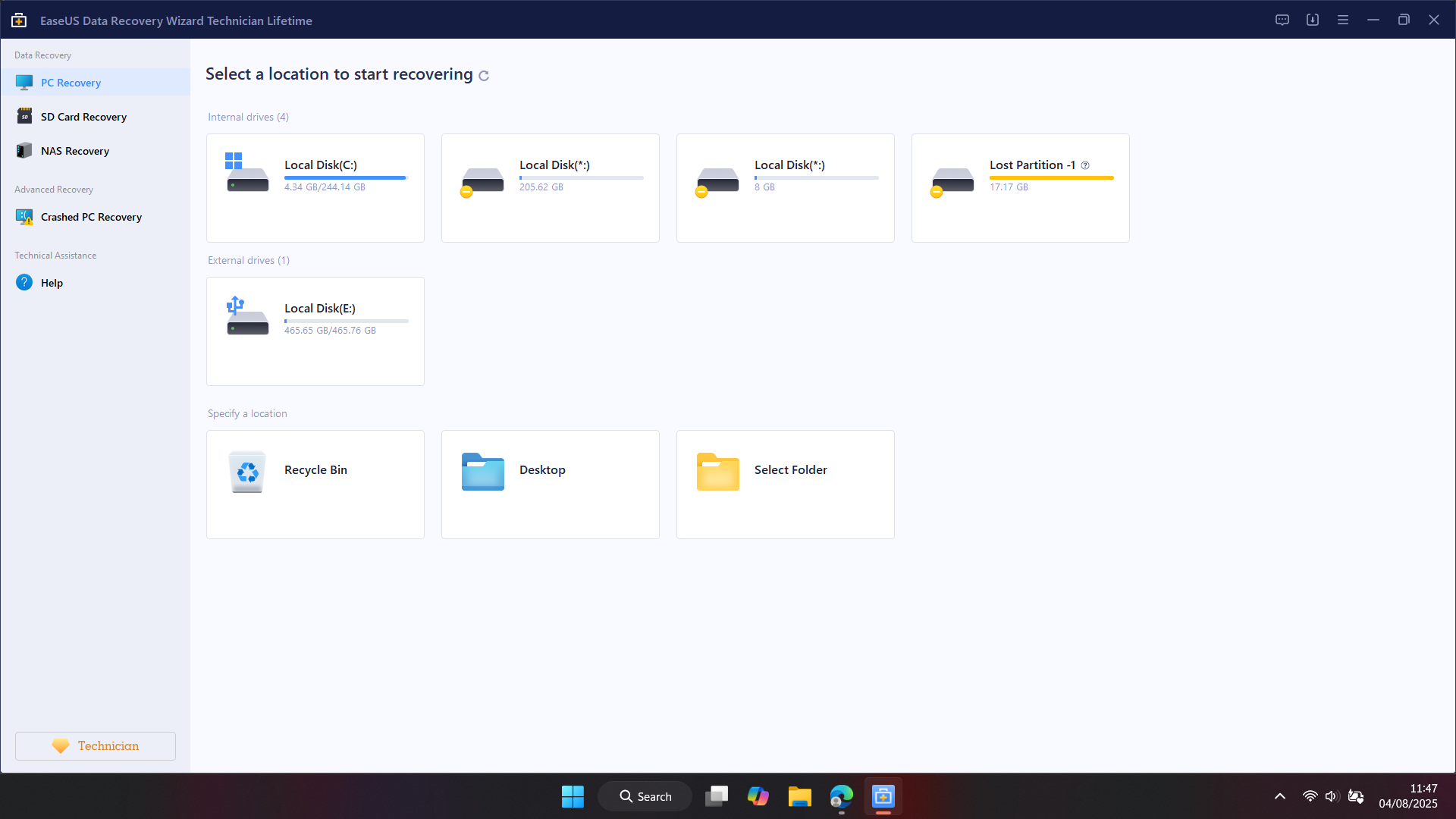This screenshot has height=819, width=1456.
Task: Click the Desktop folder icon
Action: pyautogui.click(x=482, y=472)
